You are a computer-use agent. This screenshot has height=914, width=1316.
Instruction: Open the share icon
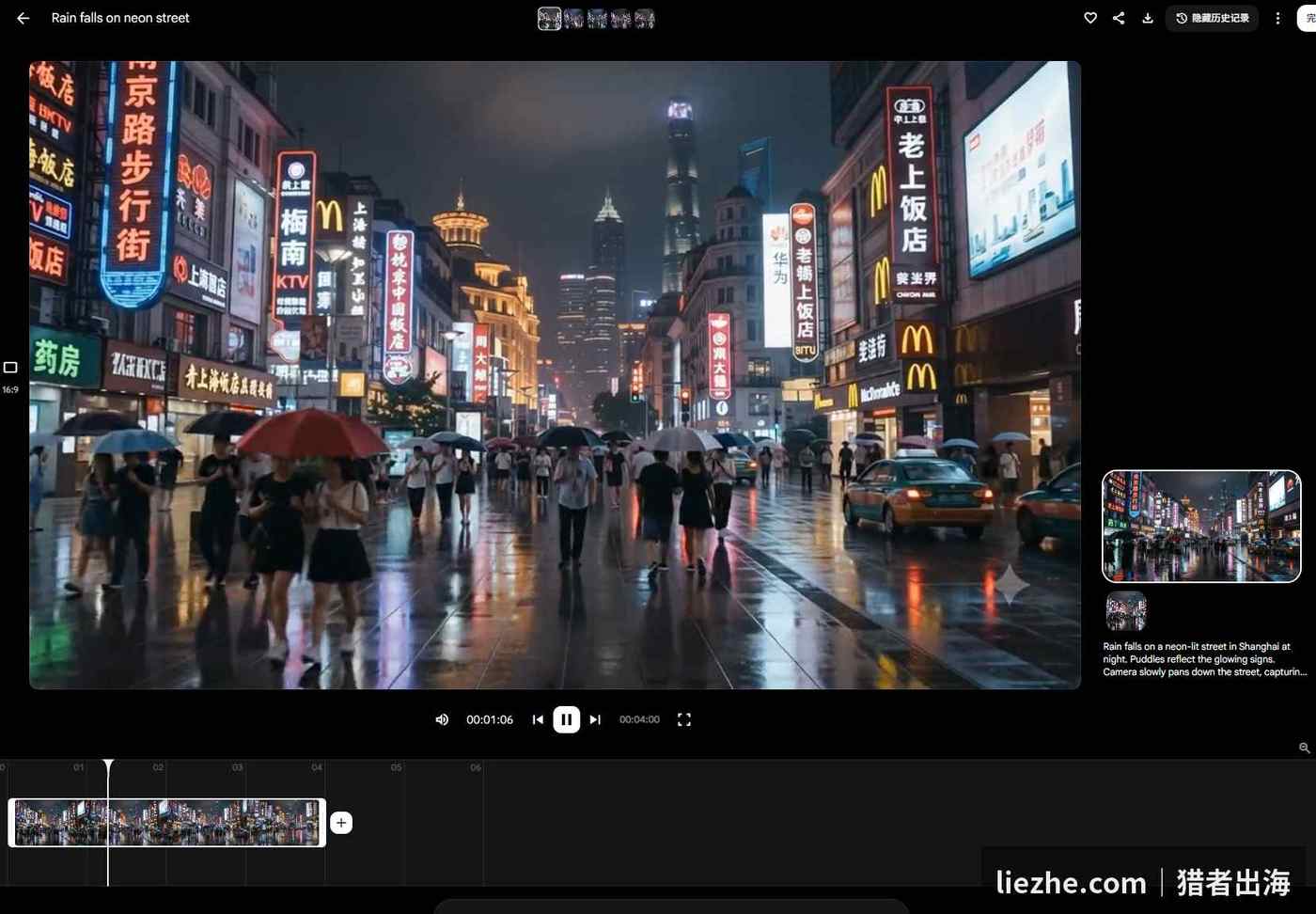coord(1119,18)
